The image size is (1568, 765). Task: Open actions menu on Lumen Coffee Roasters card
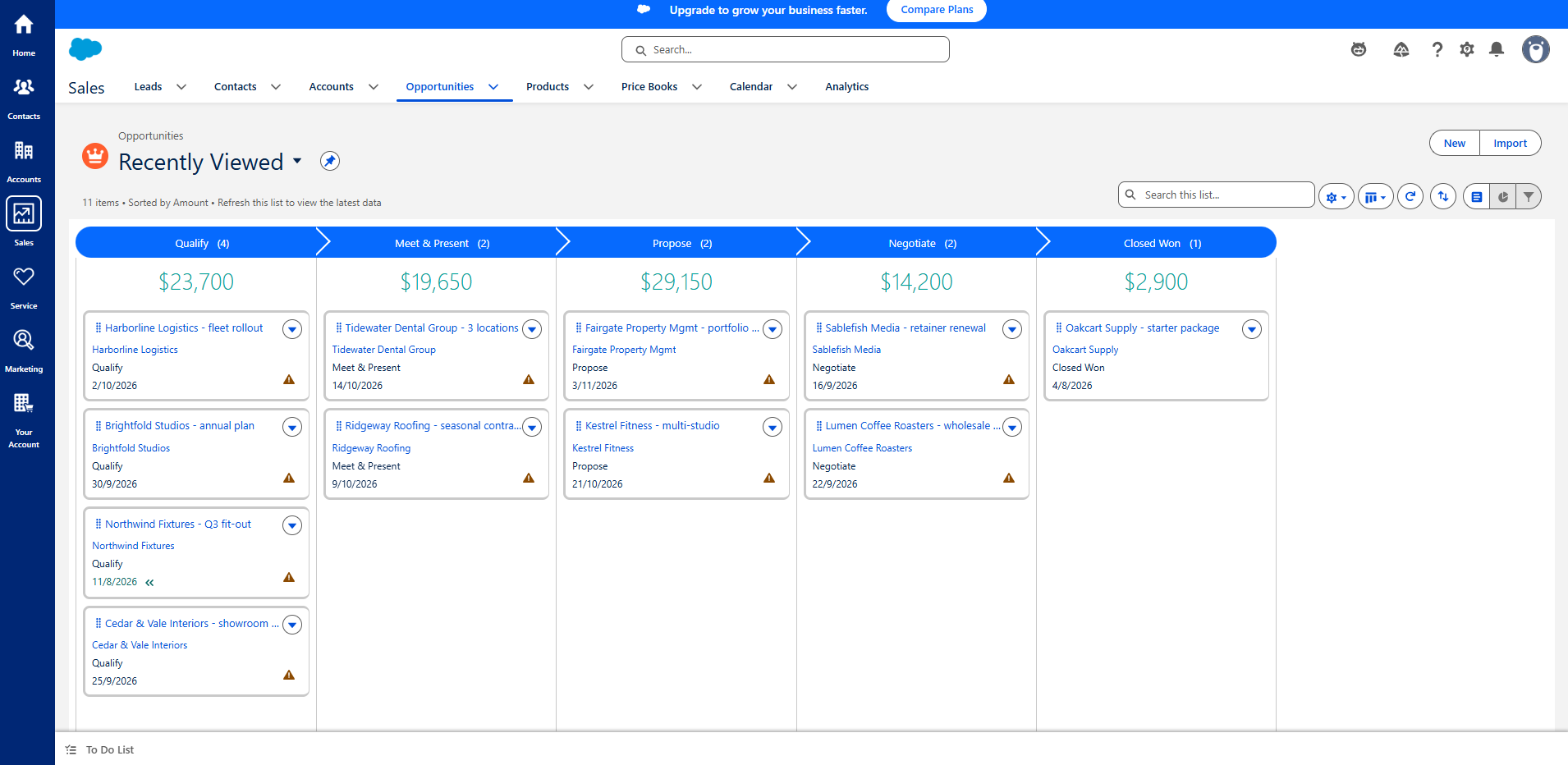[x=1012, y=427]
